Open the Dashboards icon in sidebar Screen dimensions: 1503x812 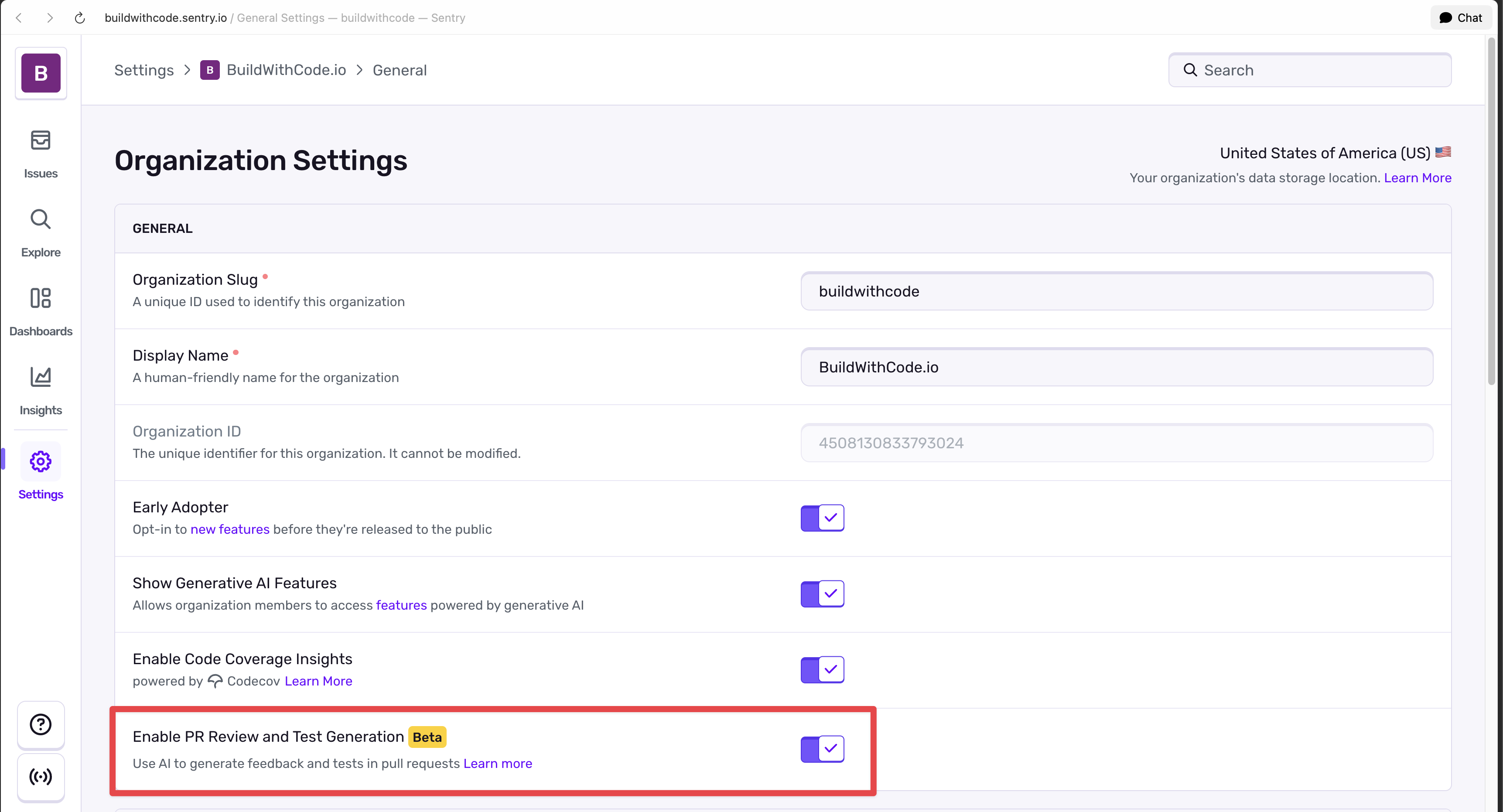[41, 298]
